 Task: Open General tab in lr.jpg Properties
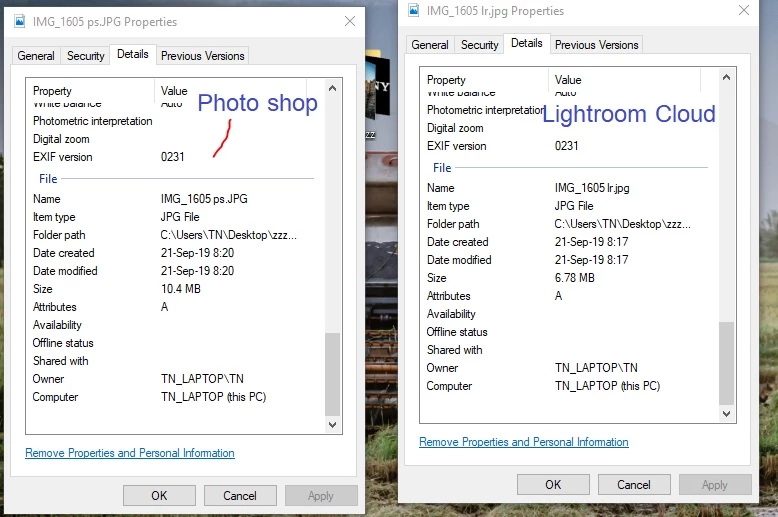430,45
